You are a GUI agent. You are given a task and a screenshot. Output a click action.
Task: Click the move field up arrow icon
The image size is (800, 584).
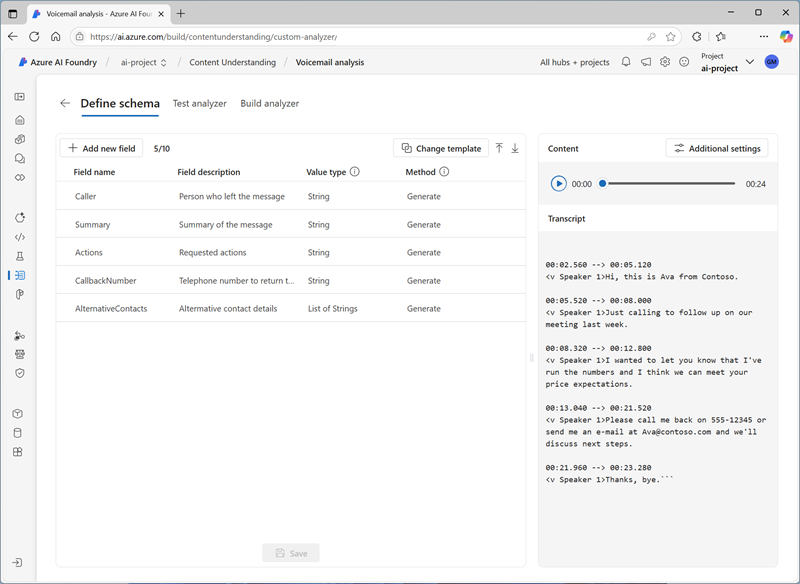499,148
